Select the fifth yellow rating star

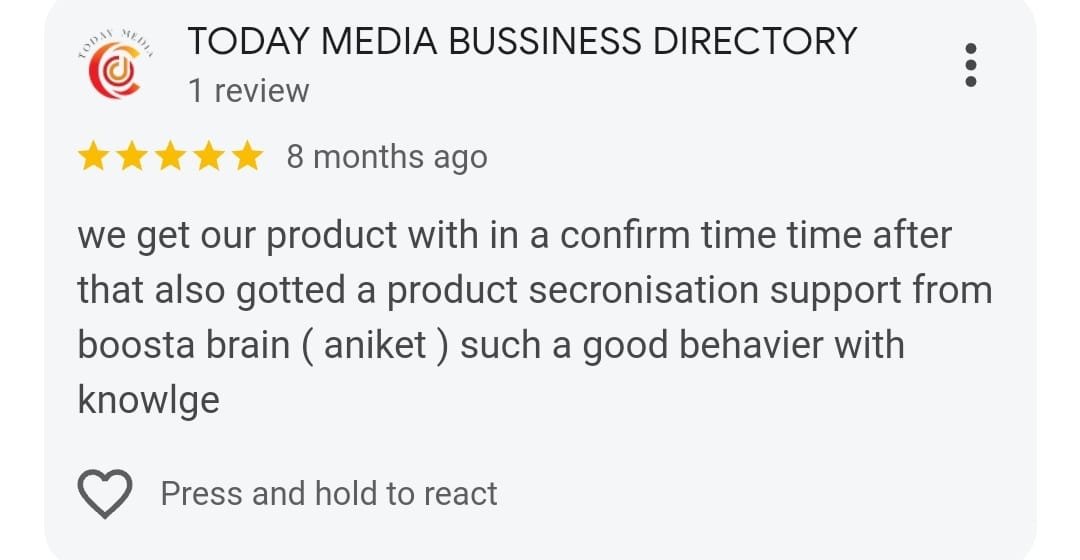(x=247, y=156)
